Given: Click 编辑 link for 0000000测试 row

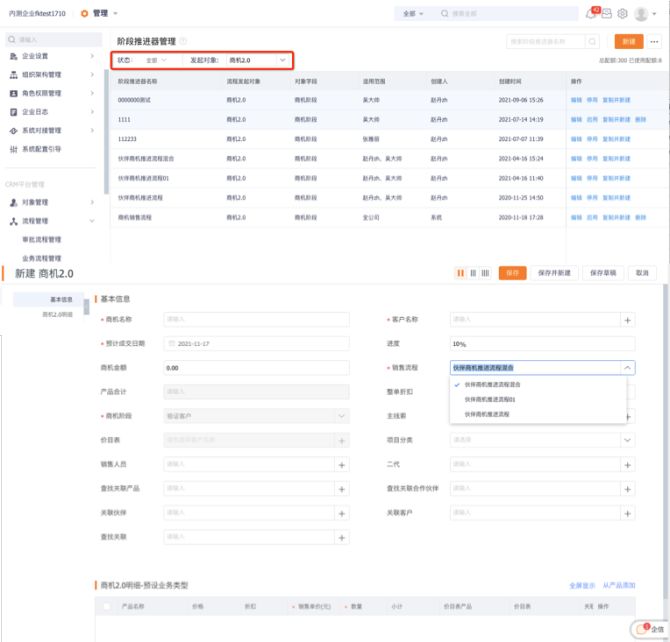Looking at the screenshot, I should click(x=576, y=101).
